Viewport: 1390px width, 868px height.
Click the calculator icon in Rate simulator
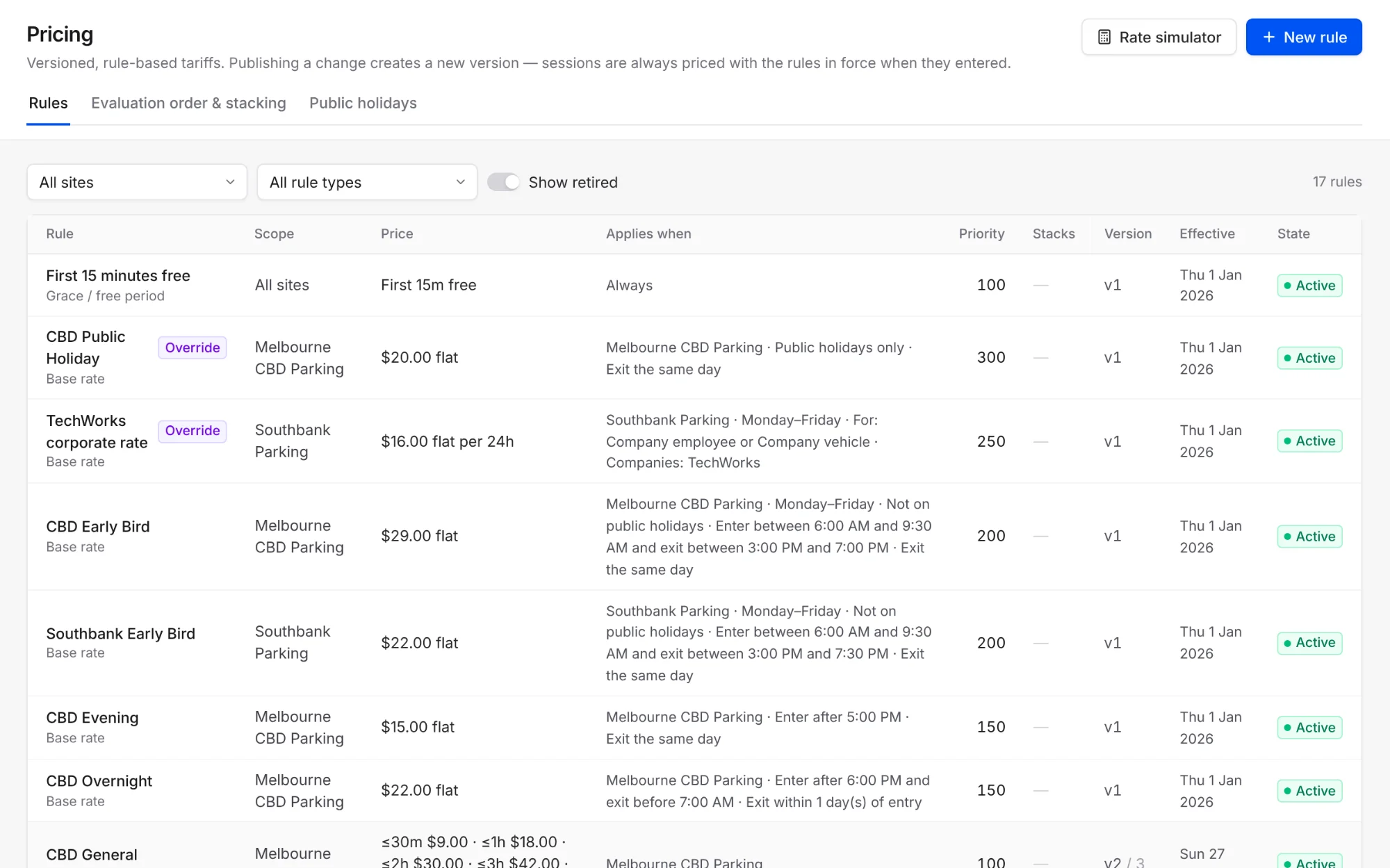pyautogui.click(x=1104, y=37)
